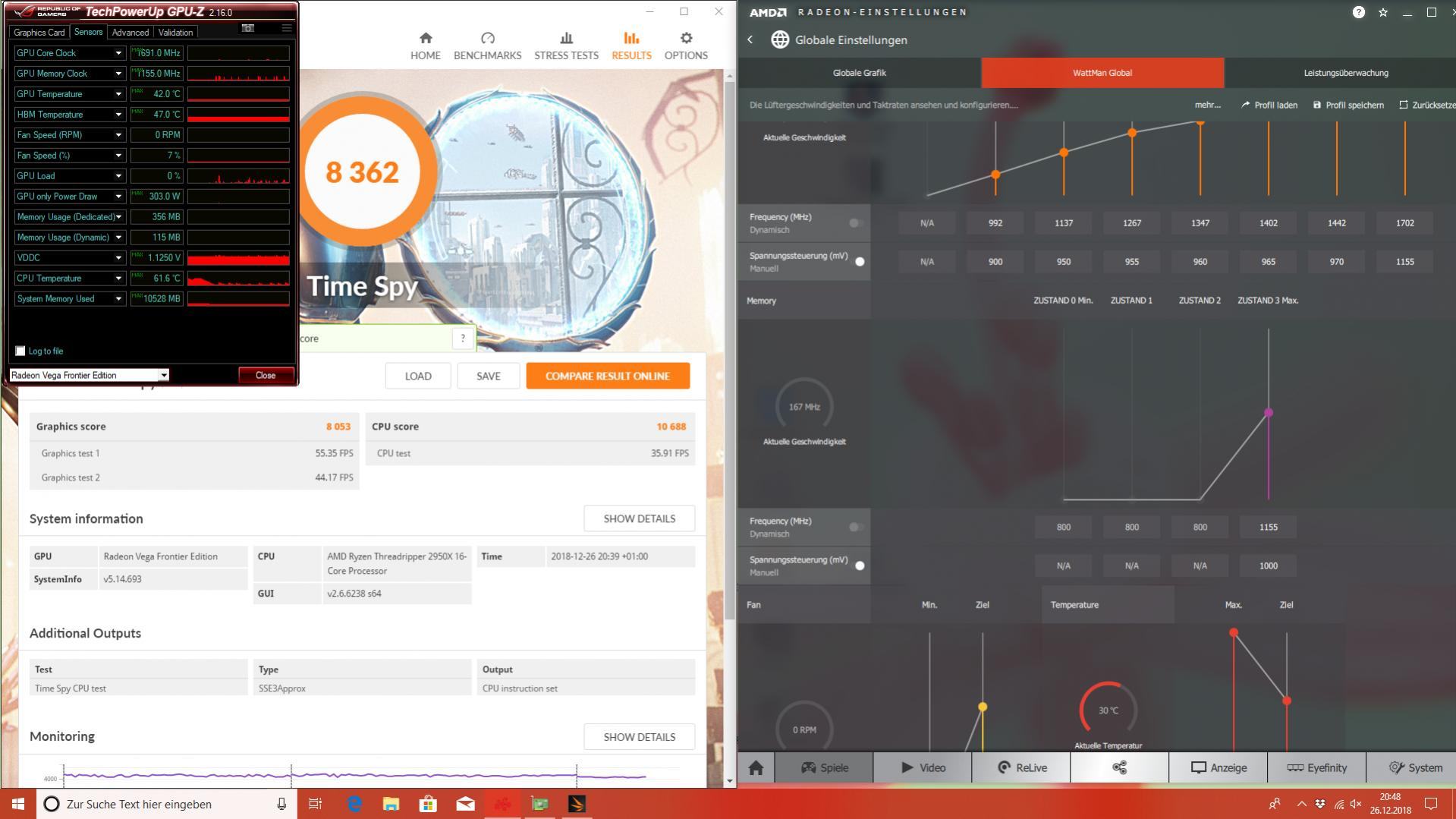The height and width of the screenshot is (819, 1456).
Task: Click the yellow fan Ziel slider handle
Action: pyautogui.click(x=983, y=707)
